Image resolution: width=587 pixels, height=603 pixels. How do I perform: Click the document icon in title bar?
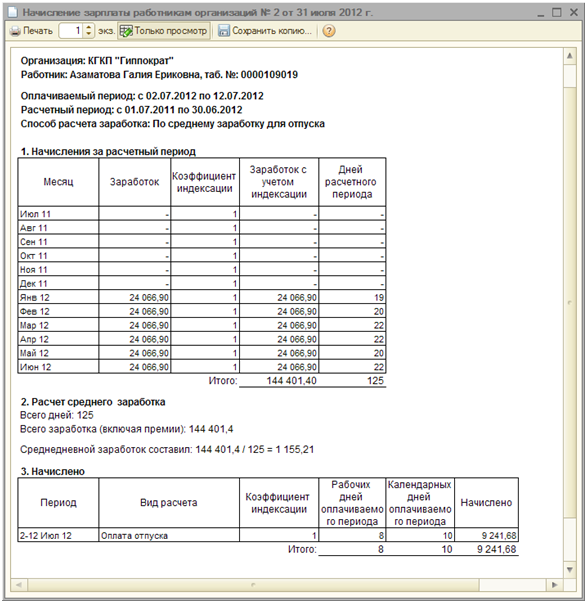pyautogui.click(x=13, y=12)
